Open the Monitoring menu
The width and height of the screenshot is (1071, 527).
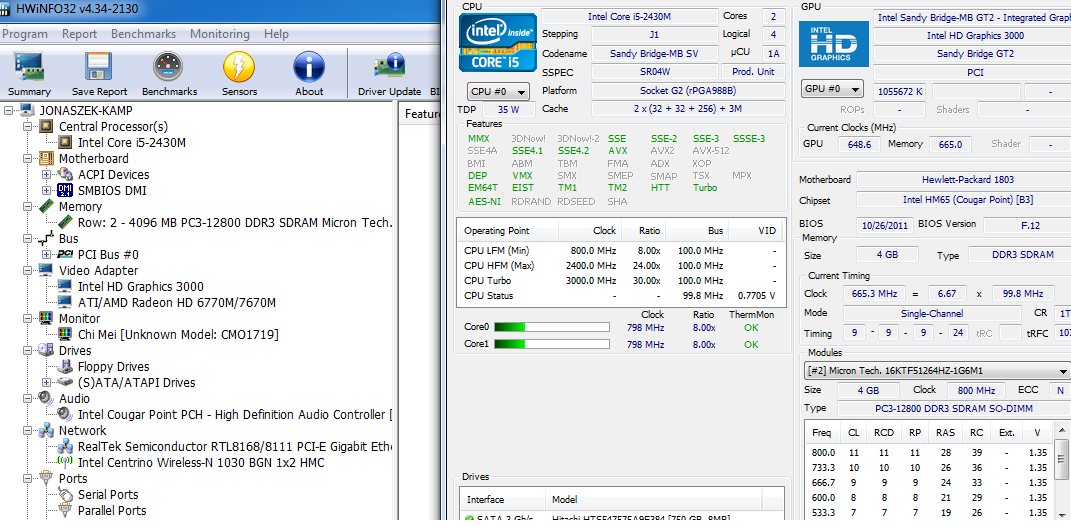219,33
